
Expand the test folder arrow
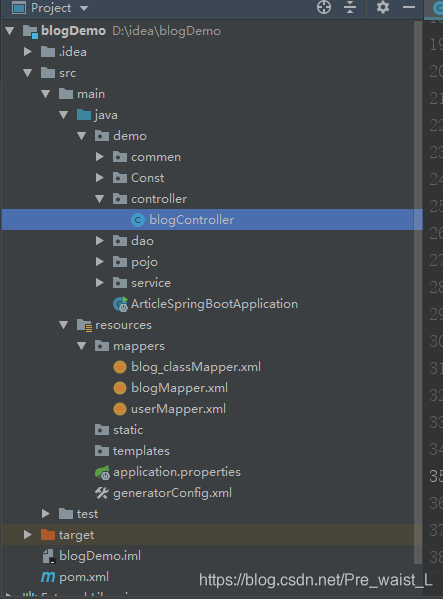[45, 514]
